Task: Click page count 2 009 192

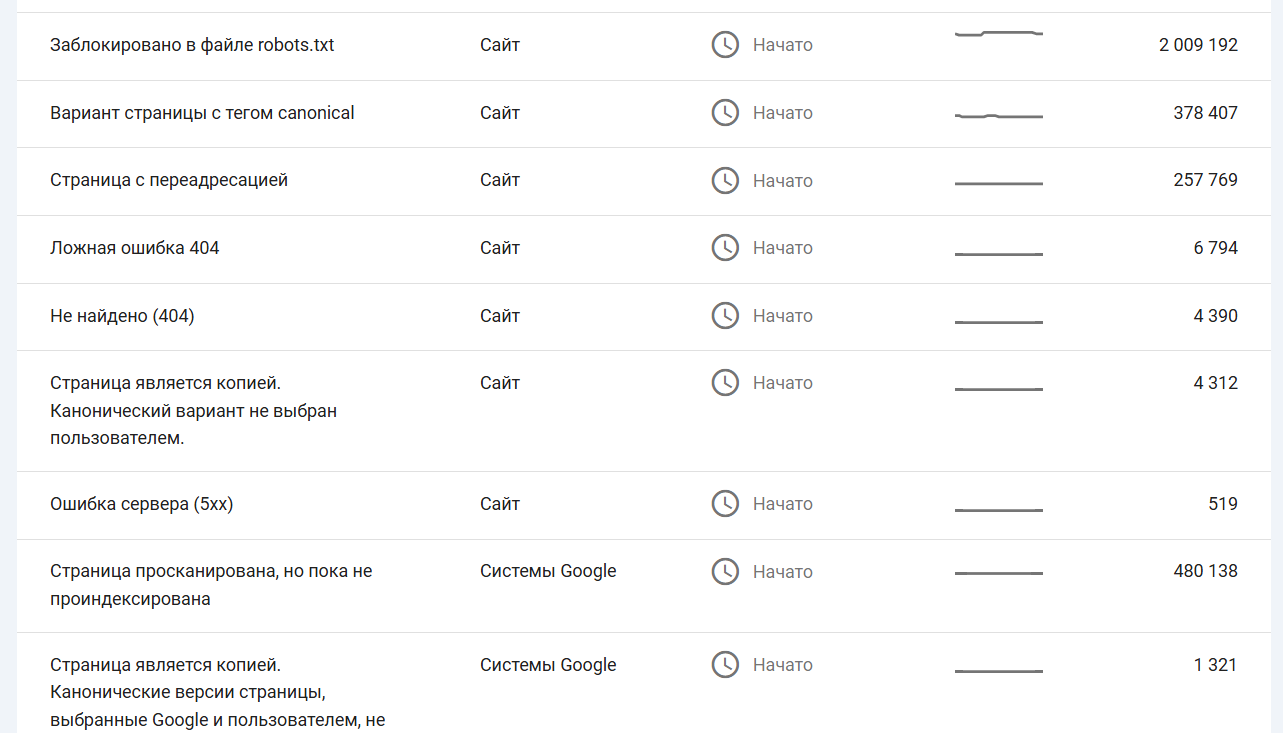Action: click(1198, 45)
